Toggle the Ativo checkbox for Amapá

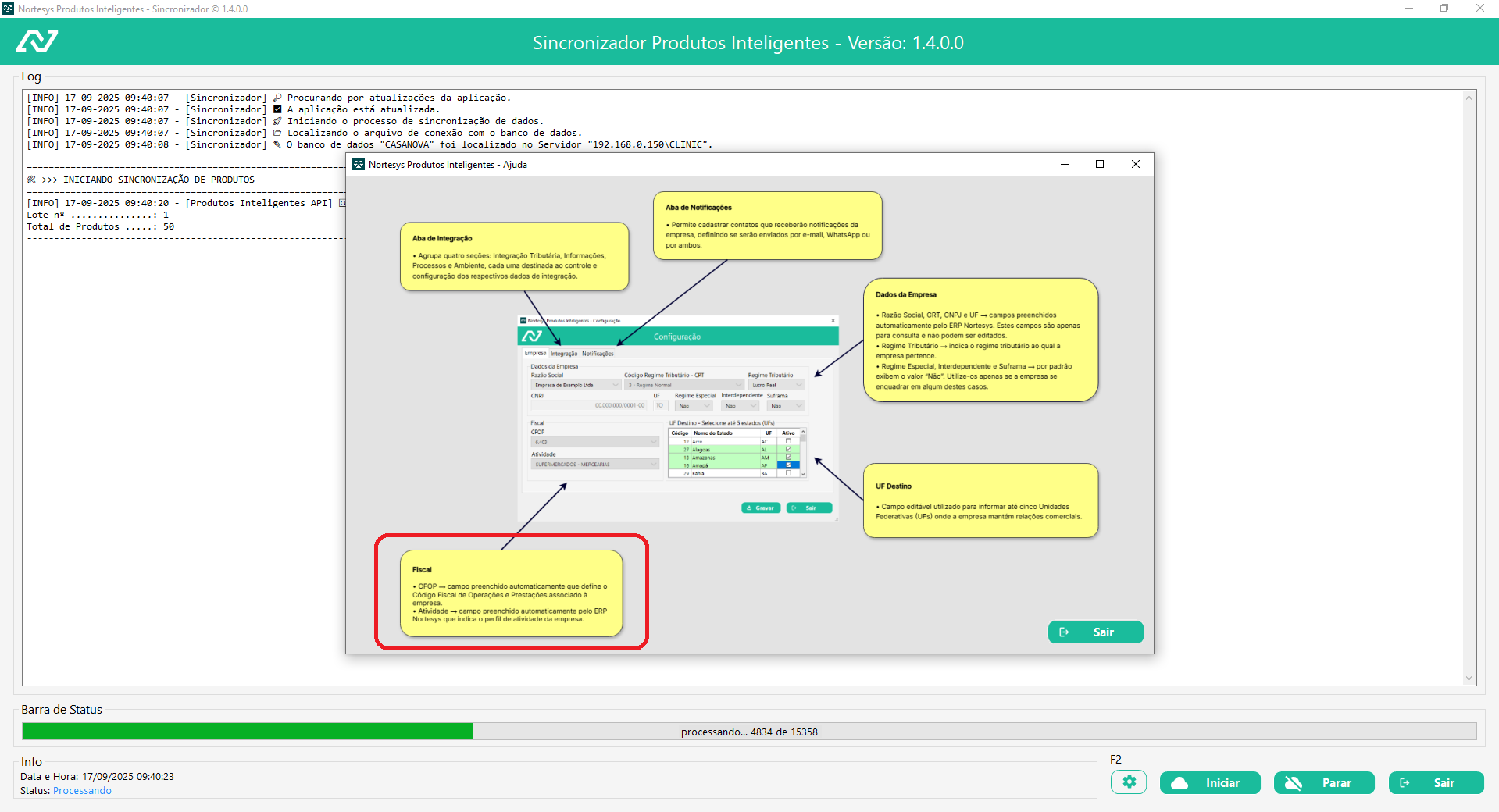point(788,465)
